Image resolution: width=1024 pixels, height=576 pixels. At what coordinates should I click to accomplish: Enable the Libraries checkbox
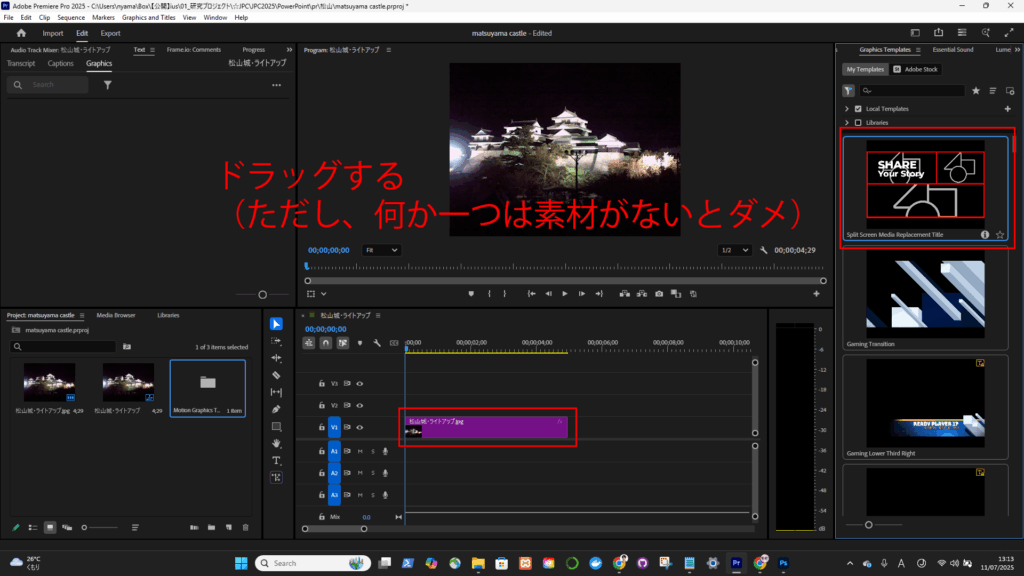[858, 122]
